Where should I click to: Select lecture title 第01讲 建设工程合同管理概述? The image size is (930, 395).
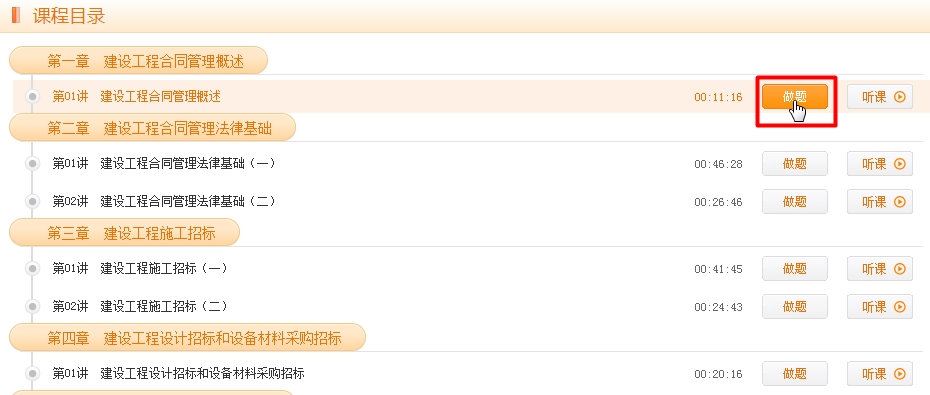pos(136,97)
